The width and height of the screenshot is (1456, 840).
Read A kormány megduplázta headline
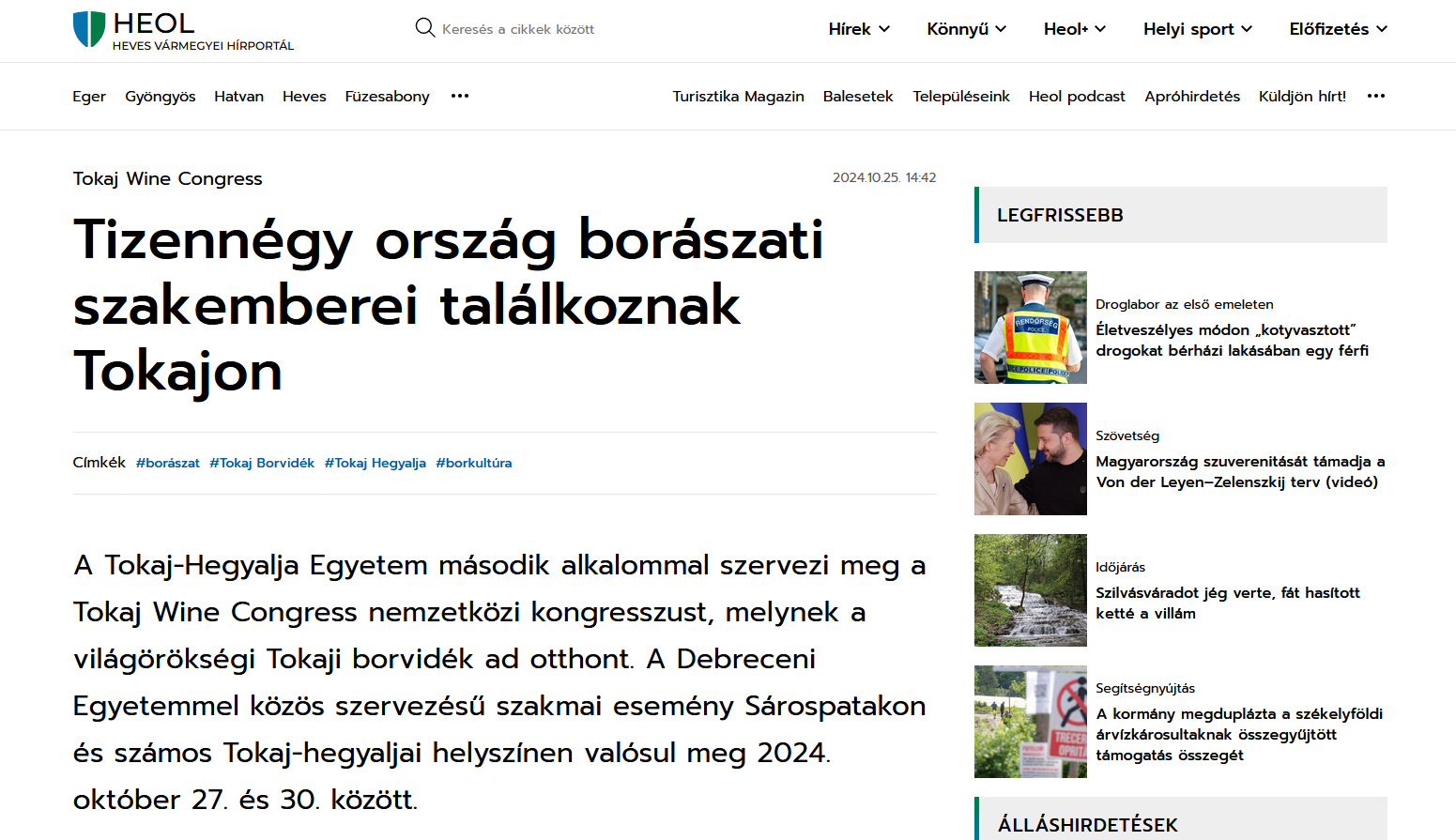(x=1239, y=734)
